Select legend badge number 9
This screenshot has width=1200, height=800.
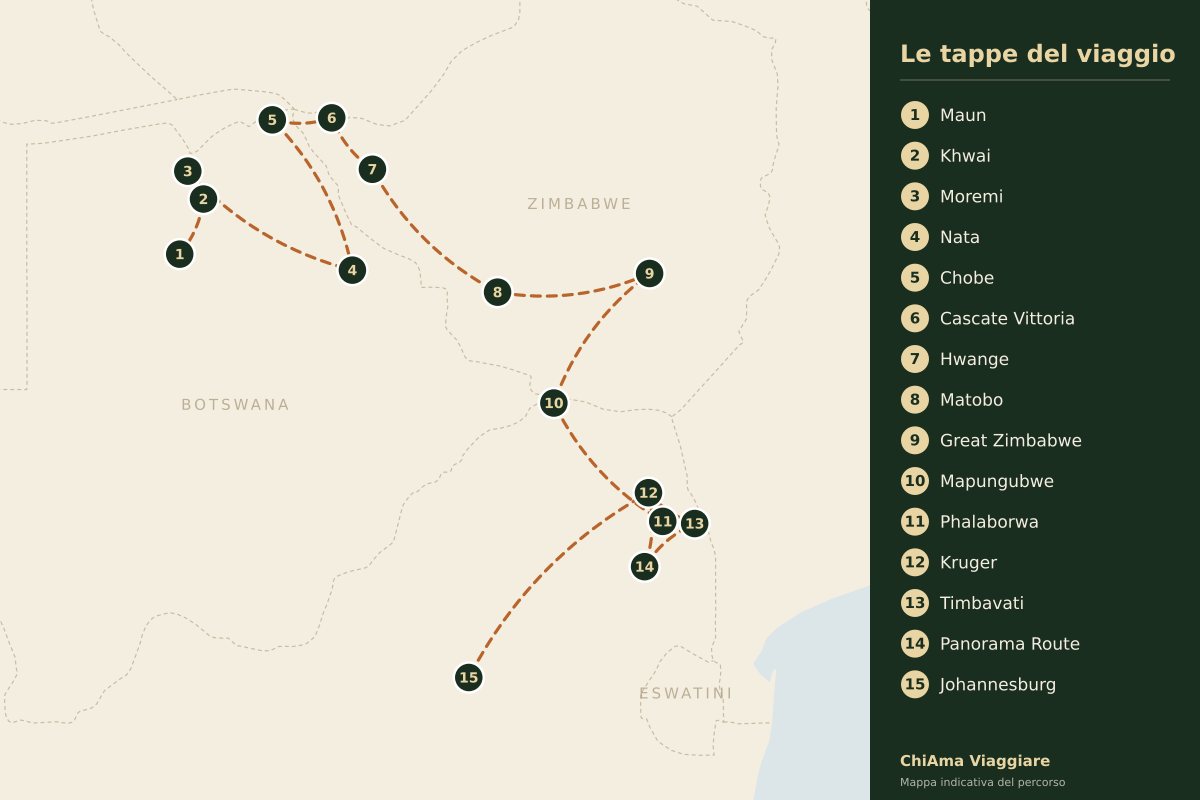click(914, 440)
